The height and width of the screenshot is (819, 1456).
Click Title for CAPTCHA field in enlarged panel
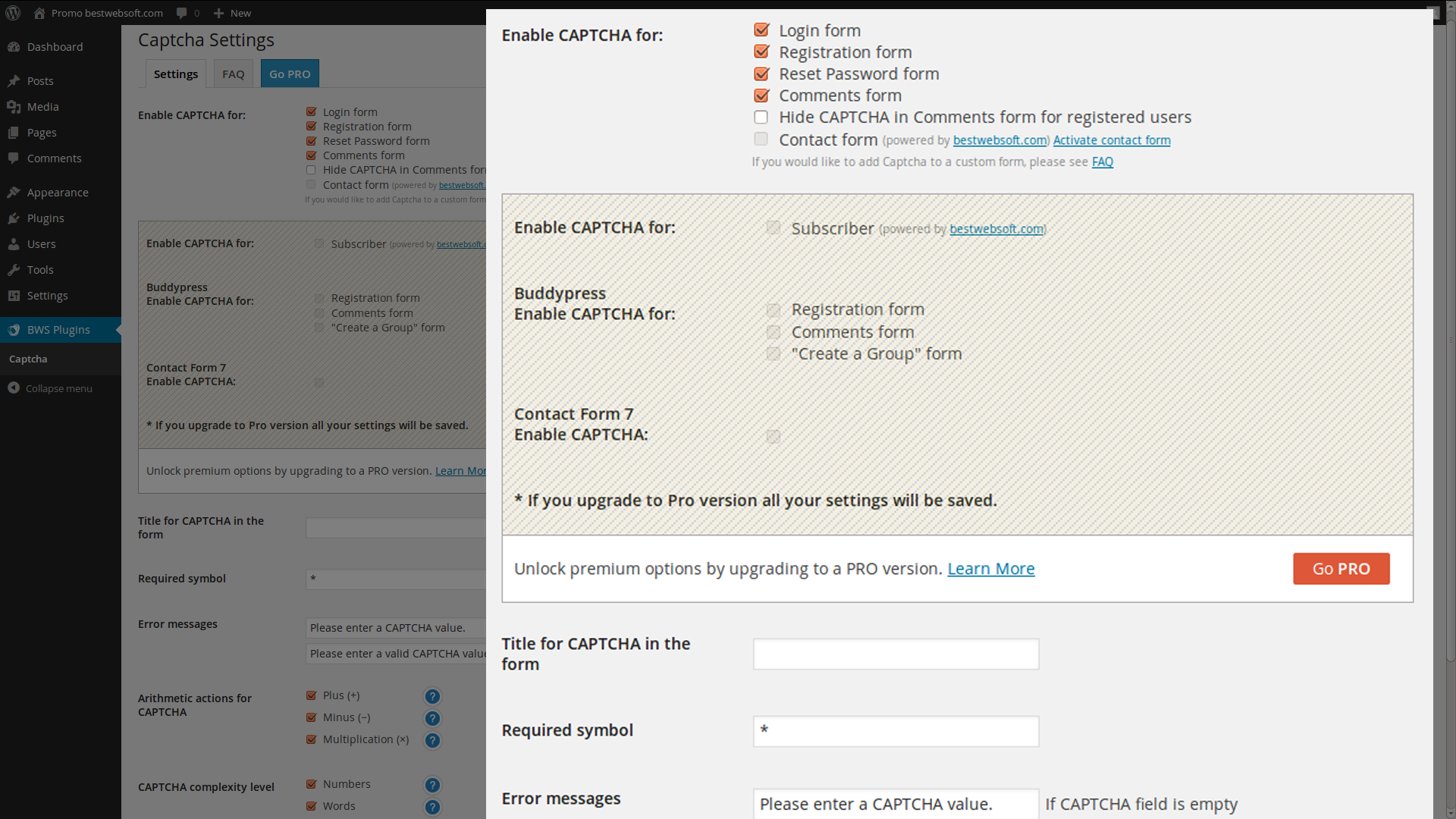point(896,654)
